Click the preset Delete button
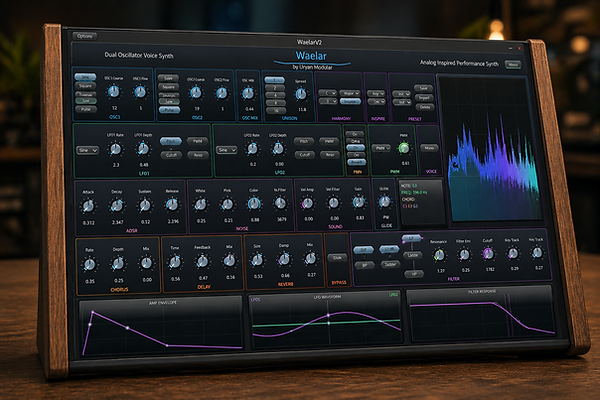The width and height of the screenshot is (600, 400). 425,107
